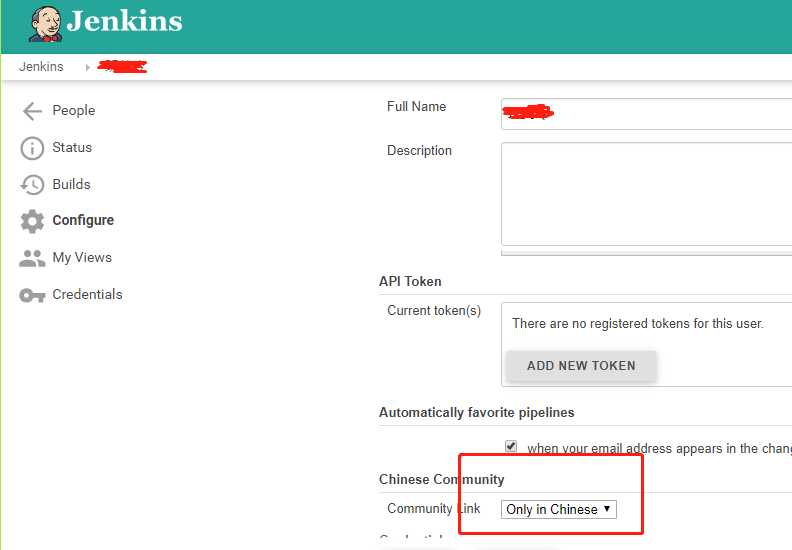Open the Jenkins breadcrumb link
792x550 pixels.
tap(41, 67)
